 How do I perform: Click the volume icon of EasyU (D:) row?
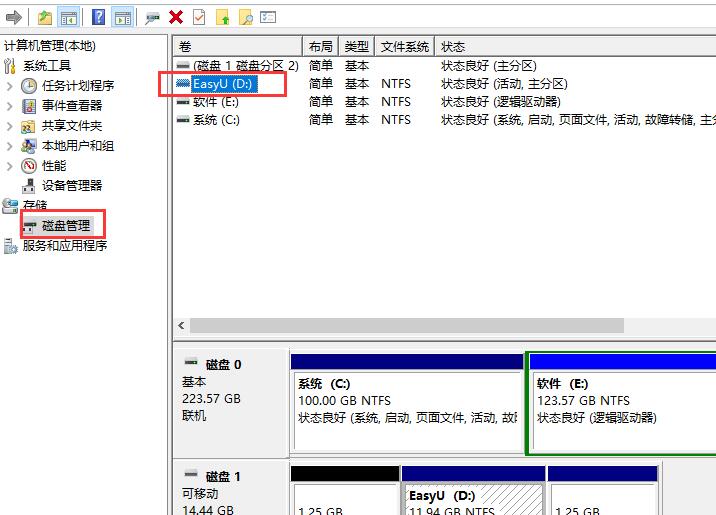coord(183,84)
